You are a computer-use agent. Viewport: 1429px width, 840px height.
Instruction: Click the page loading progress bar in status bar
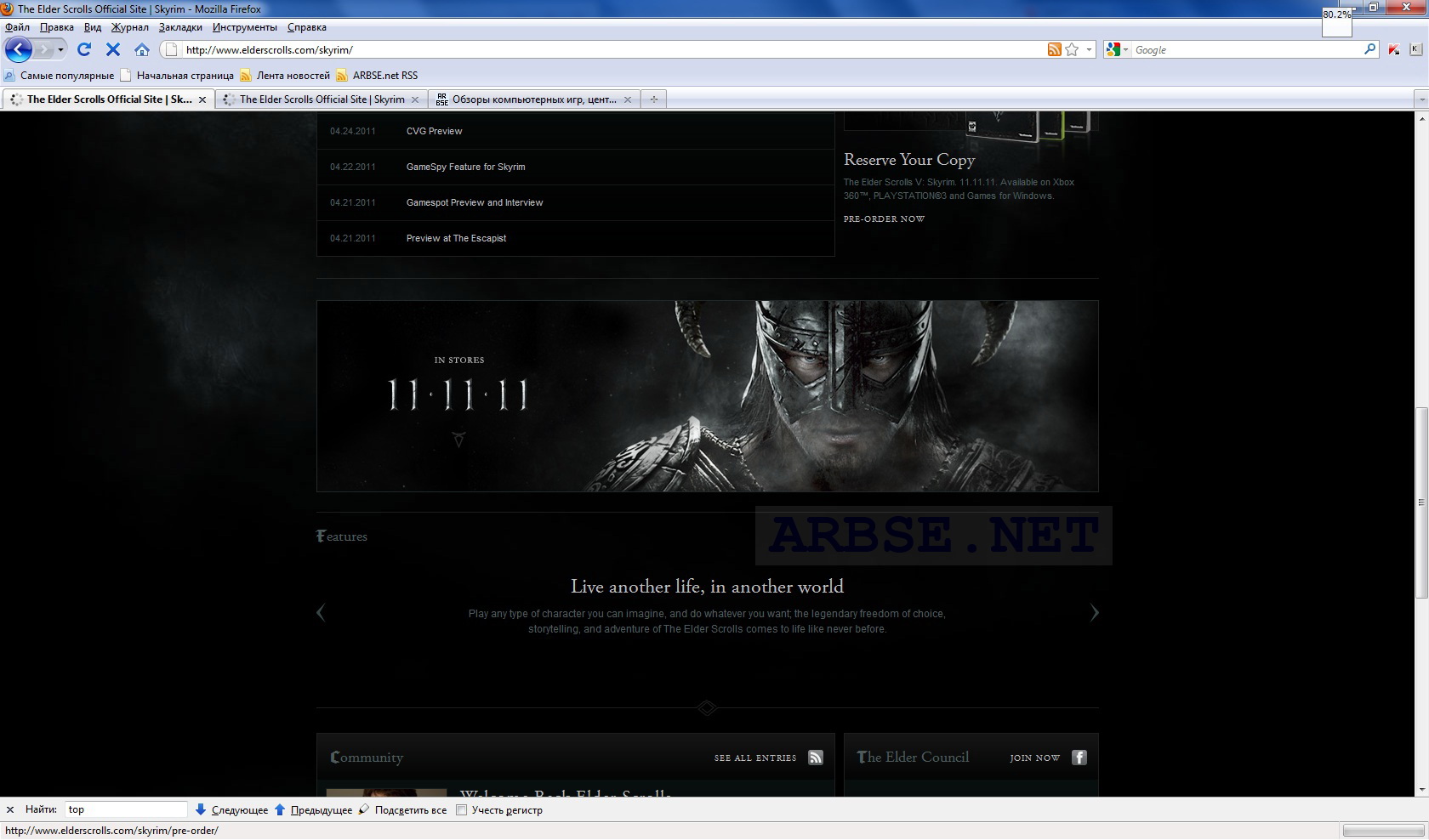pyautogui.click(x=1383, y=831)
